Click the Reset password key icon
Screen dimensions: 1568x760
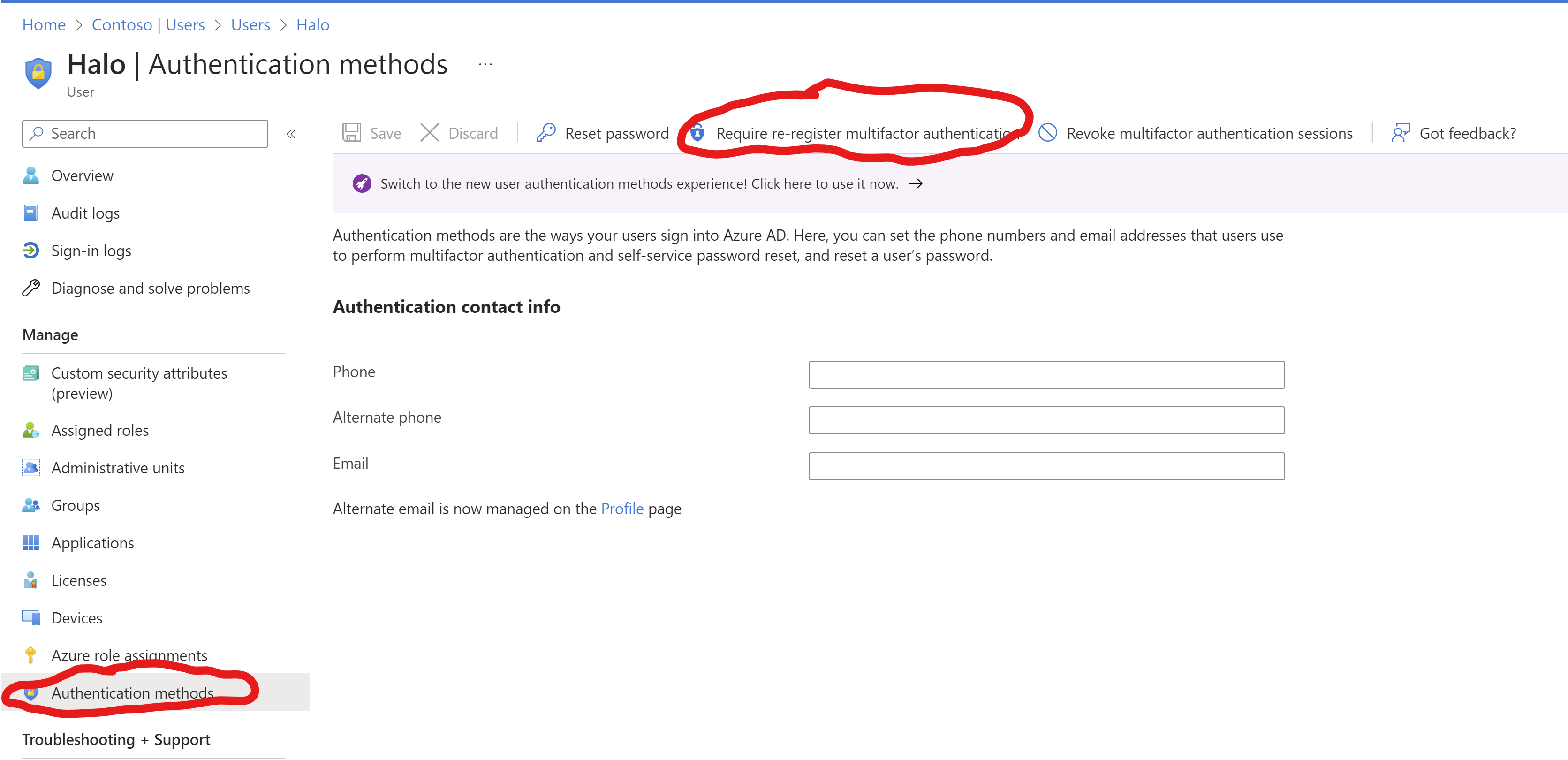point(546,133)
